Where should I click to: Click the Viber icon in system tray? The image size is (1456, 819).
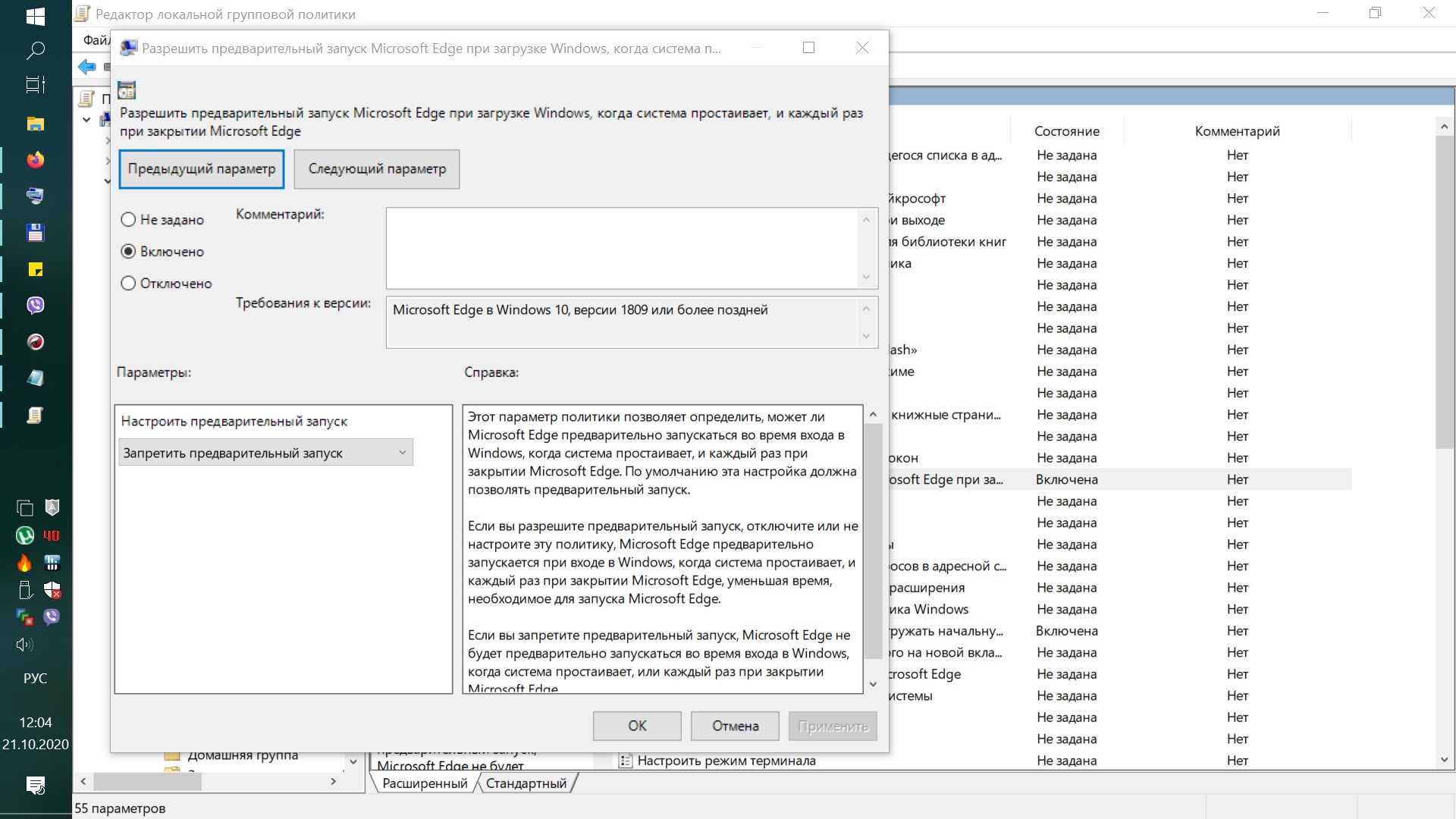52,617
